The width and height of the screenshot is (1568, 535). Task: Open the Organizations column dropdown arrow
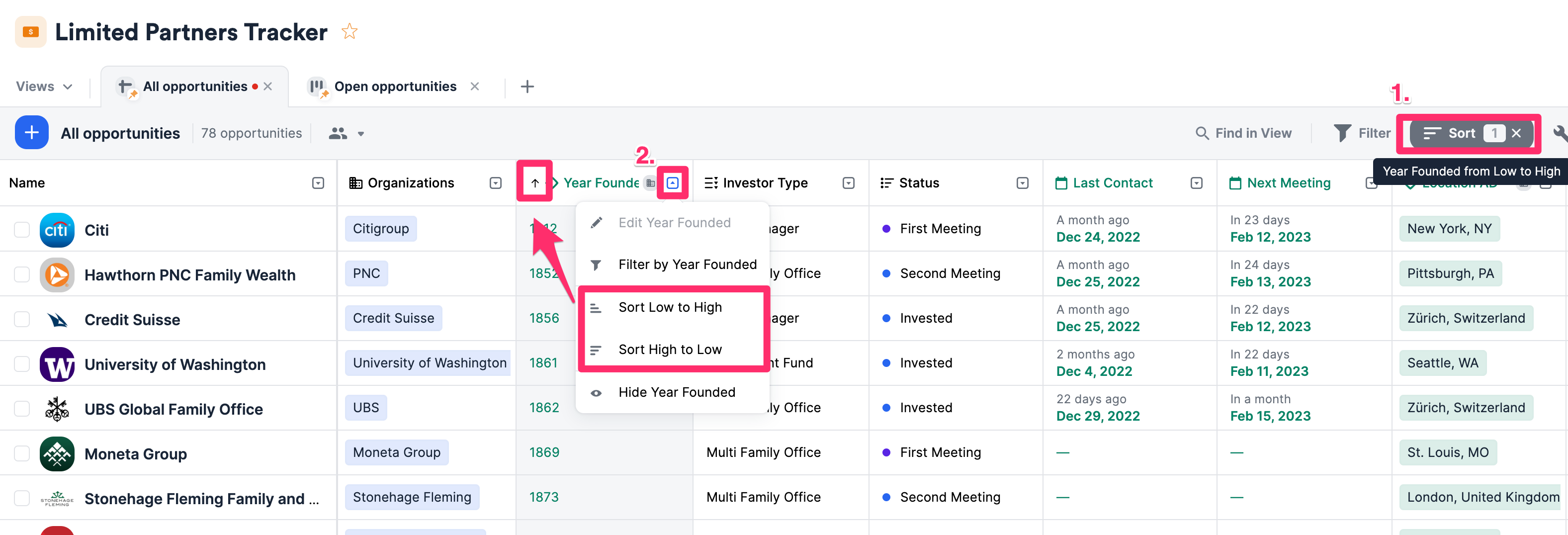coord(496,182)
